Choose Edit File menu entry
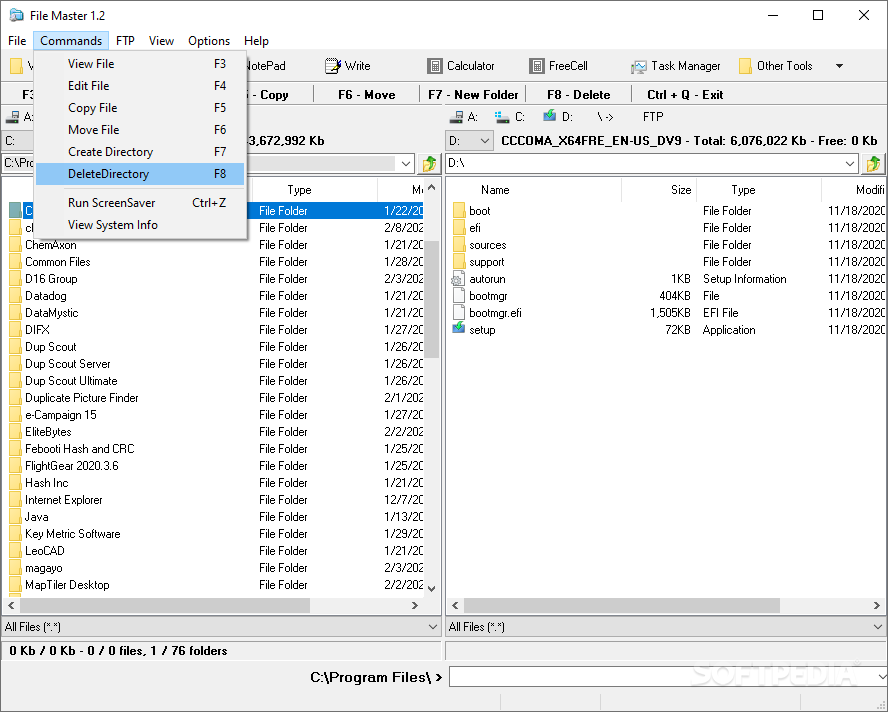This screenshot has width=888, height=712. pos(140,86)
